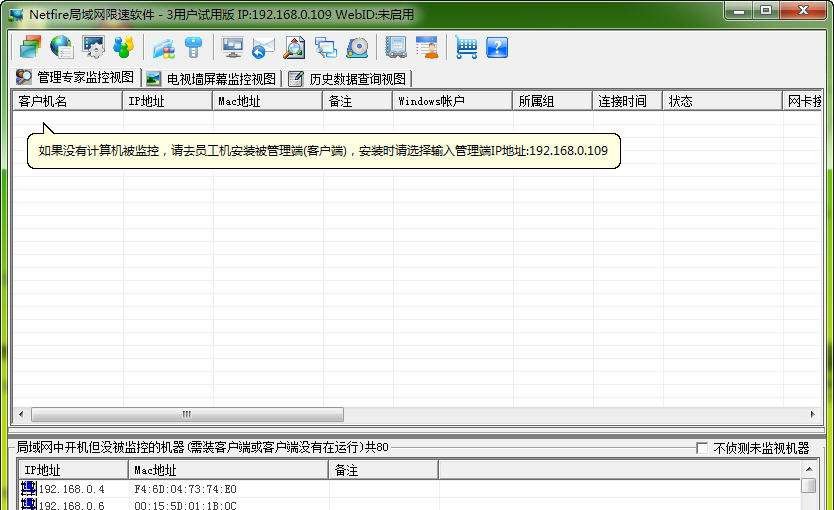Screen dimensions: 834x510
Task: Click the blue question mark help icon
Action: (497, 47)
